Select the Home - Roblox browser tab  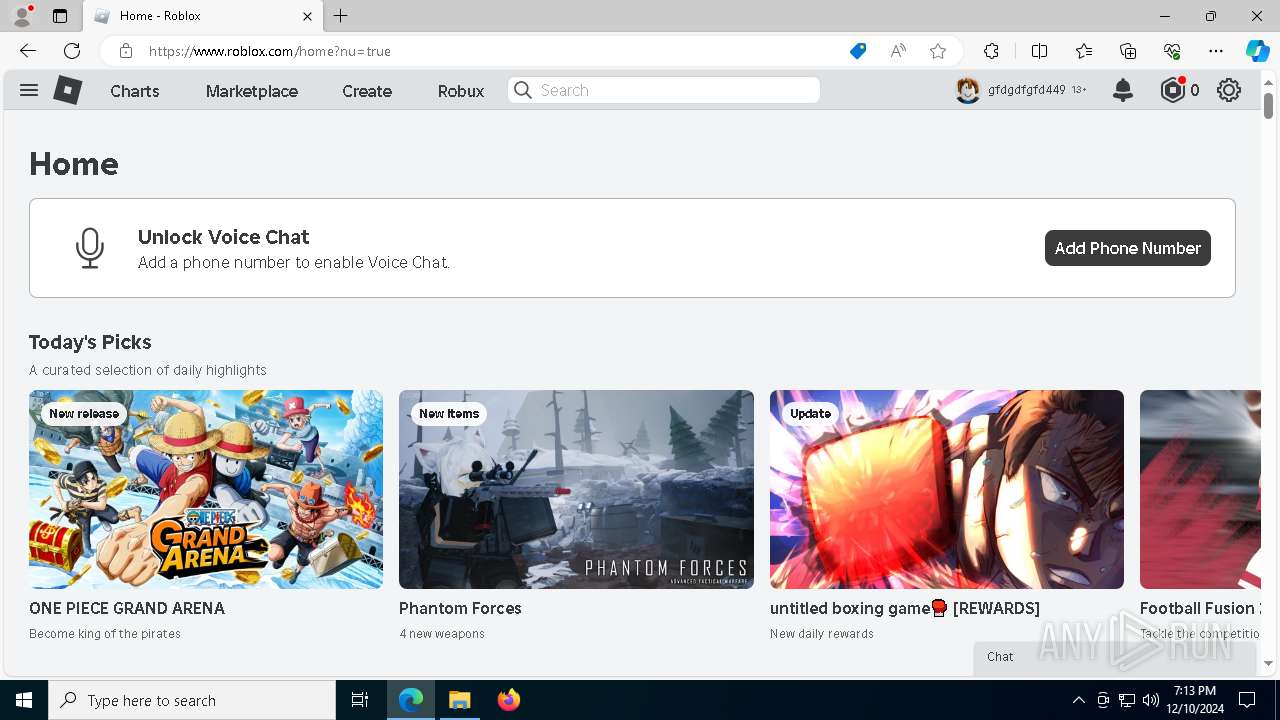click(202, 16)
